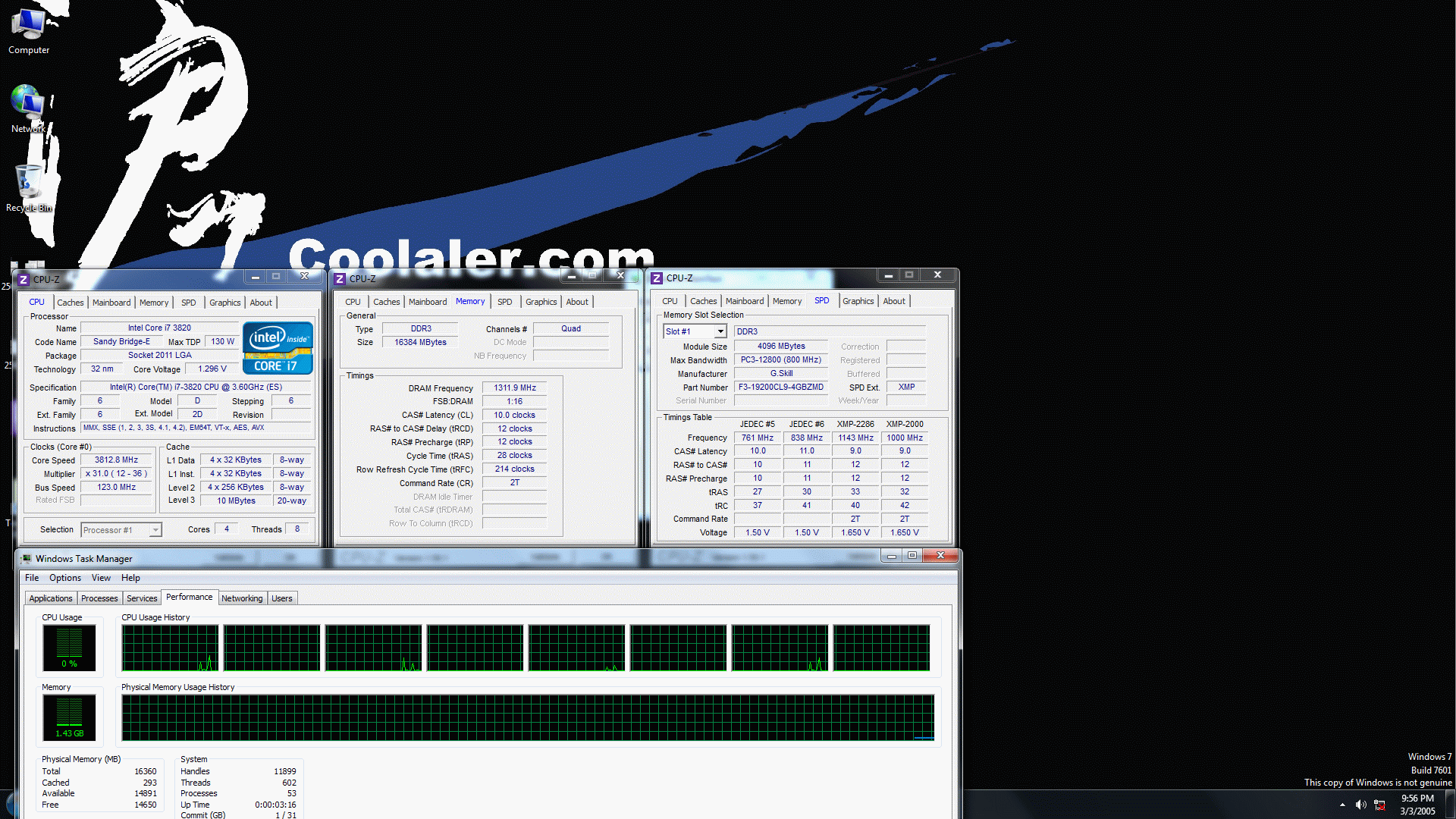The width and height of the screenshot is (1456, 819).
Task: Open Memory tab in right CPU-Z window
Action: [x=787, y=301]
